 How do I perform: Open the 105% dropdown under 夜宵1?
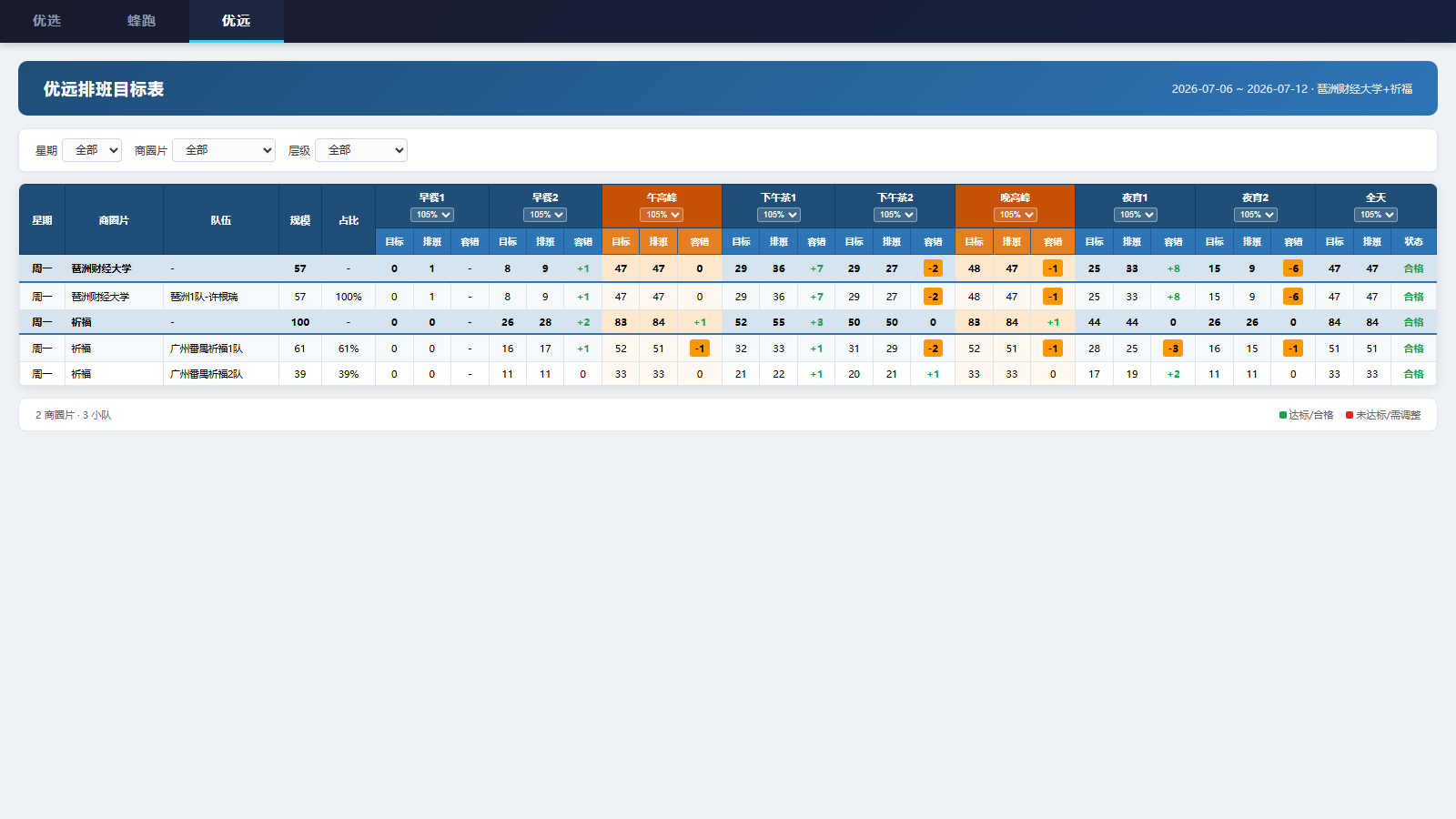[x=1135, y=215]
